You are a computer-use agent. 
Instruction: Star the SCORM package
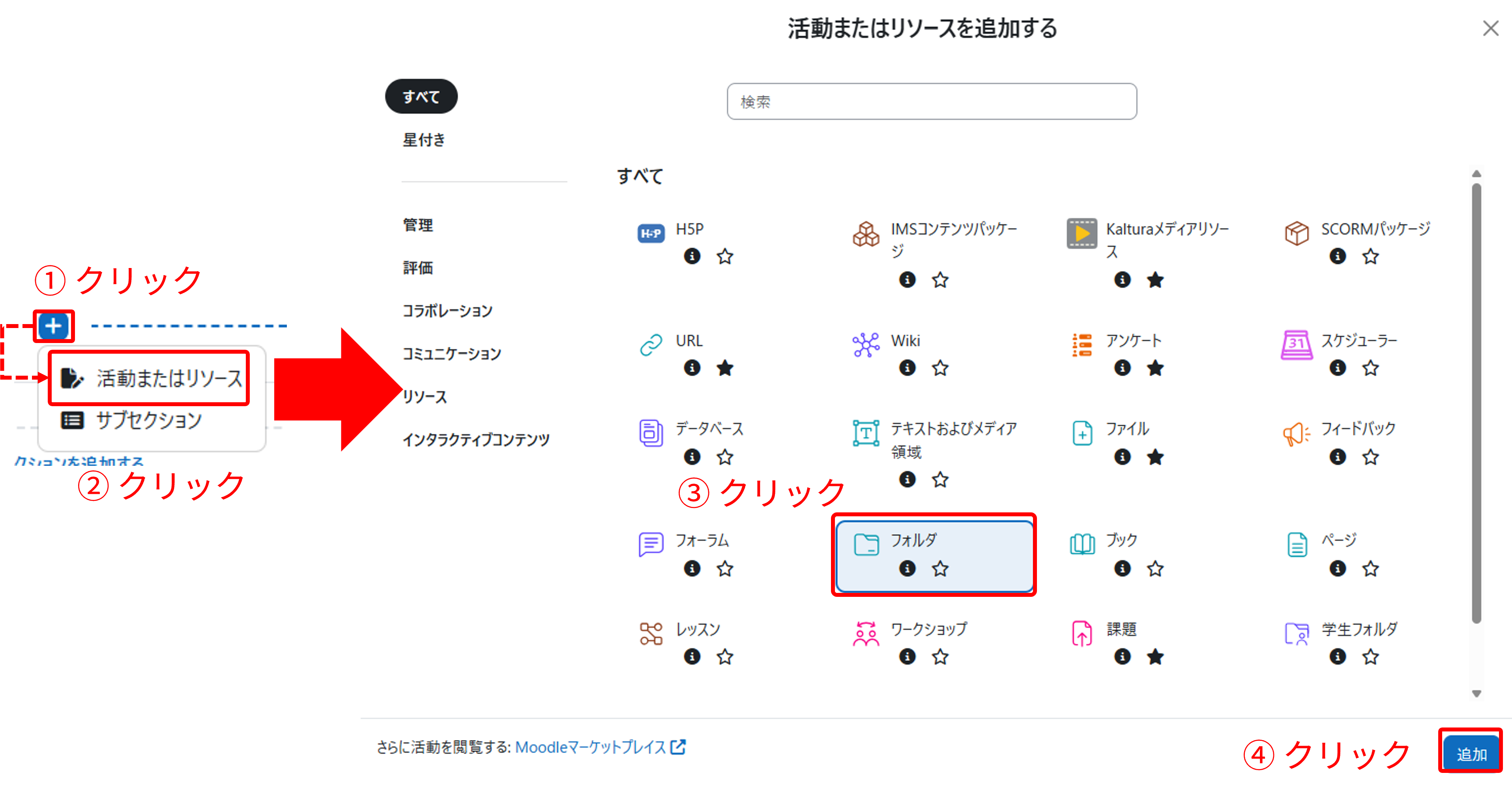(x=1370, y=256)
